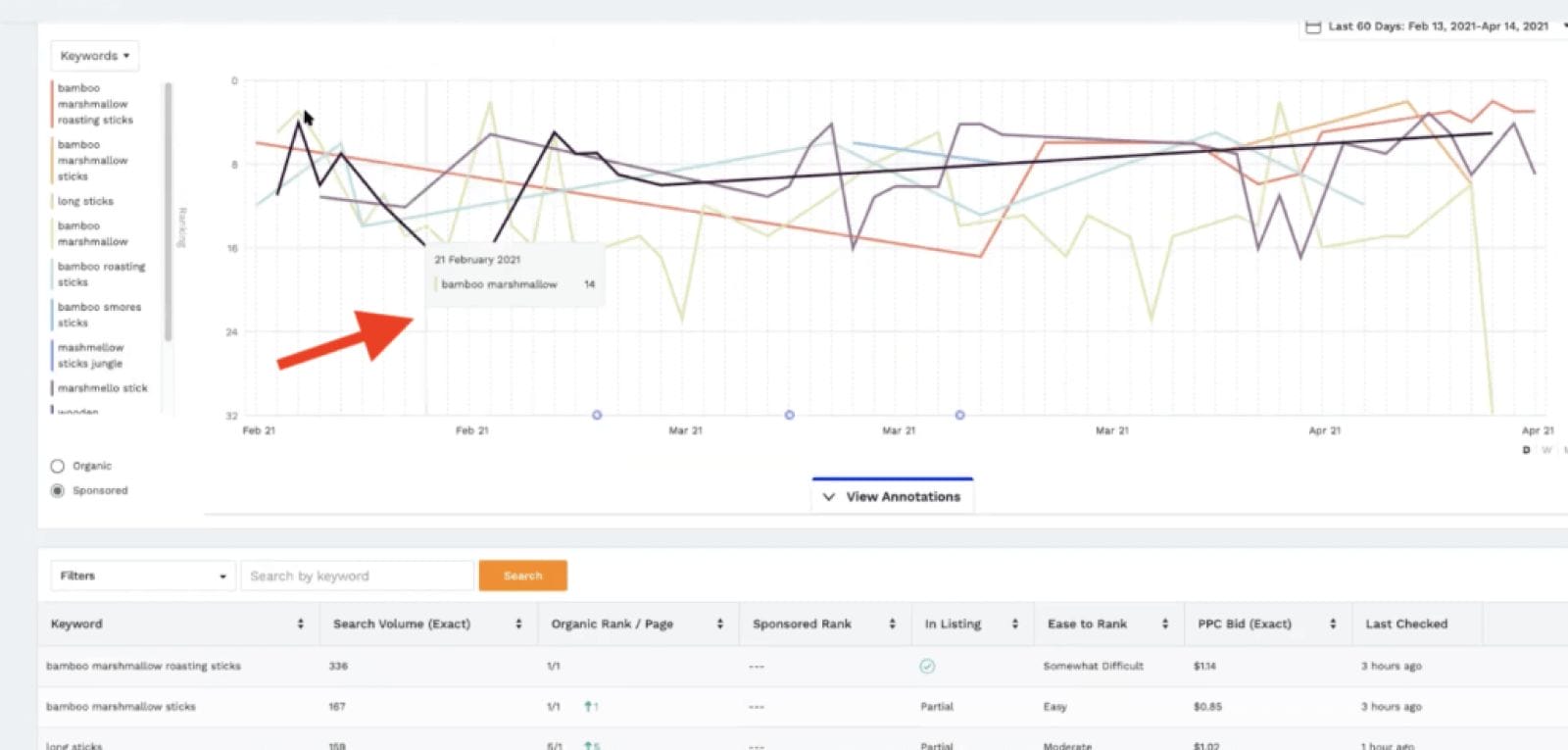Click the Search button

point(522,575)
